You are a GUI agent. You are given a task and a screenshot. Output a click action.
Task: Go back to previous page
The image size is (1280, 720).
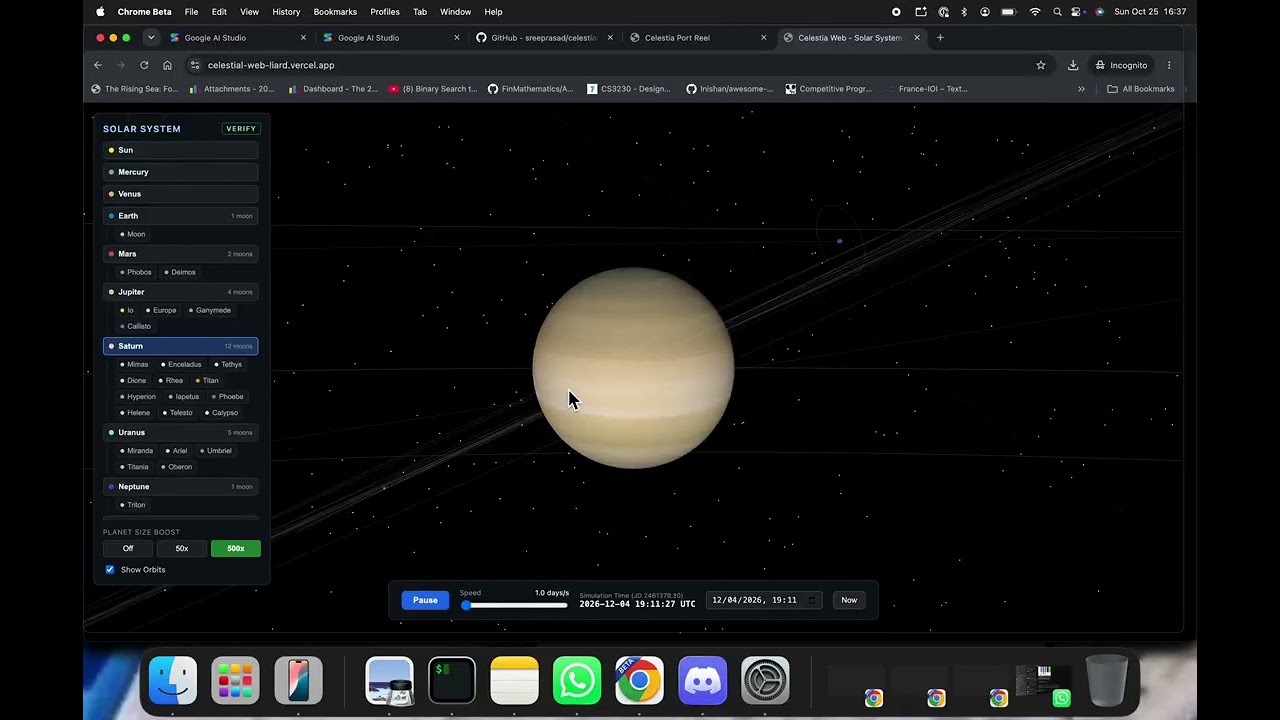98,65
